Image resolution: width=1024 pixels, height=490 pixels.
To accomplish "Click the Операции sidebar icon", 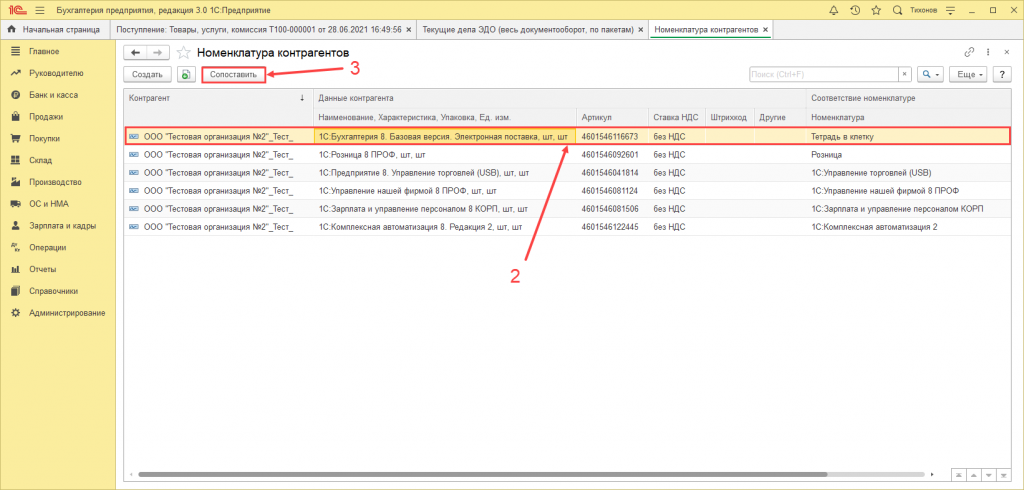I will (x=16, y=248).
